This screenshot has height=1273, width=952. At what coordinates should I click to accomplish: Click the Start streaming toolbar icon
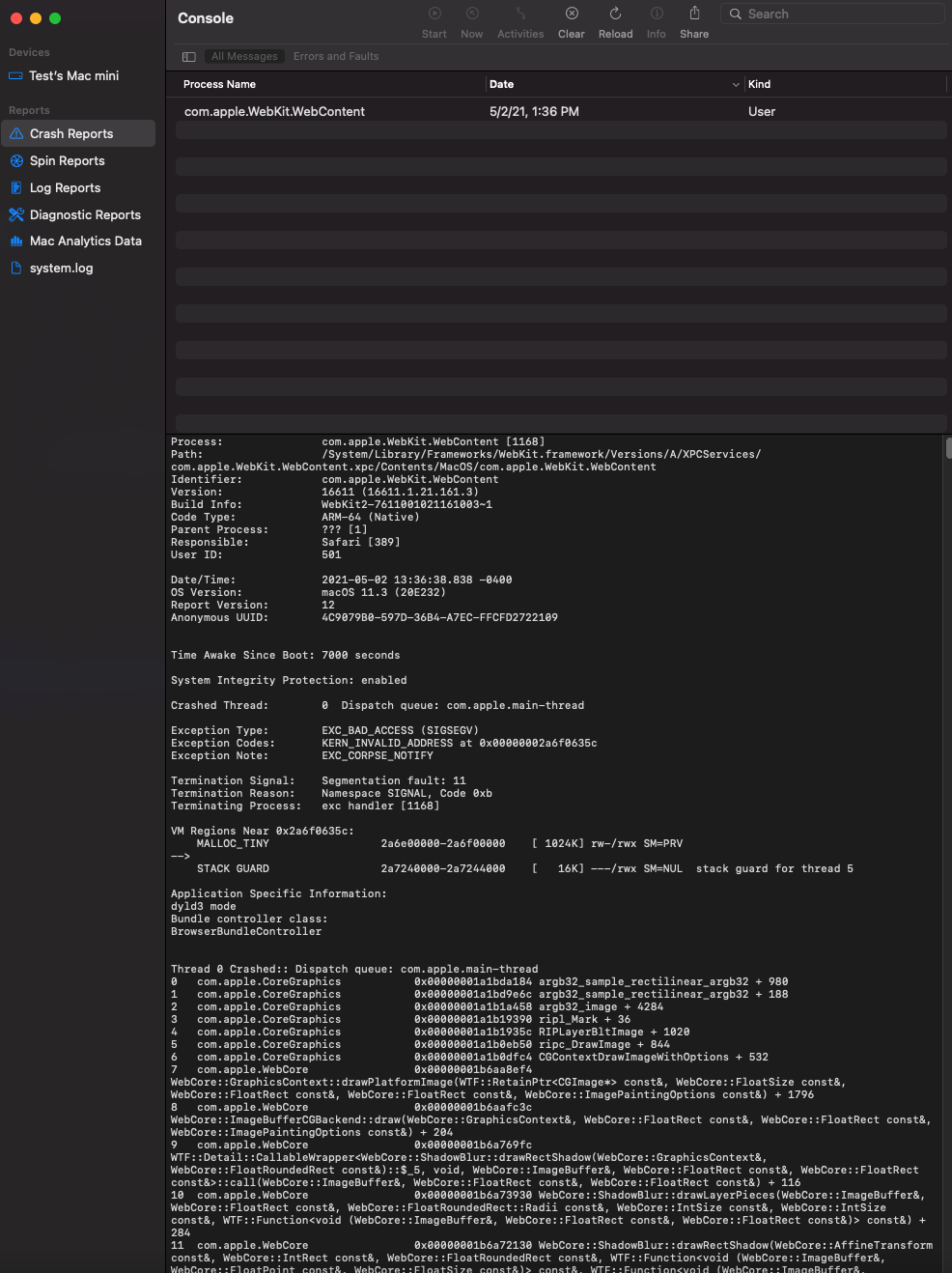coord(434,14)
